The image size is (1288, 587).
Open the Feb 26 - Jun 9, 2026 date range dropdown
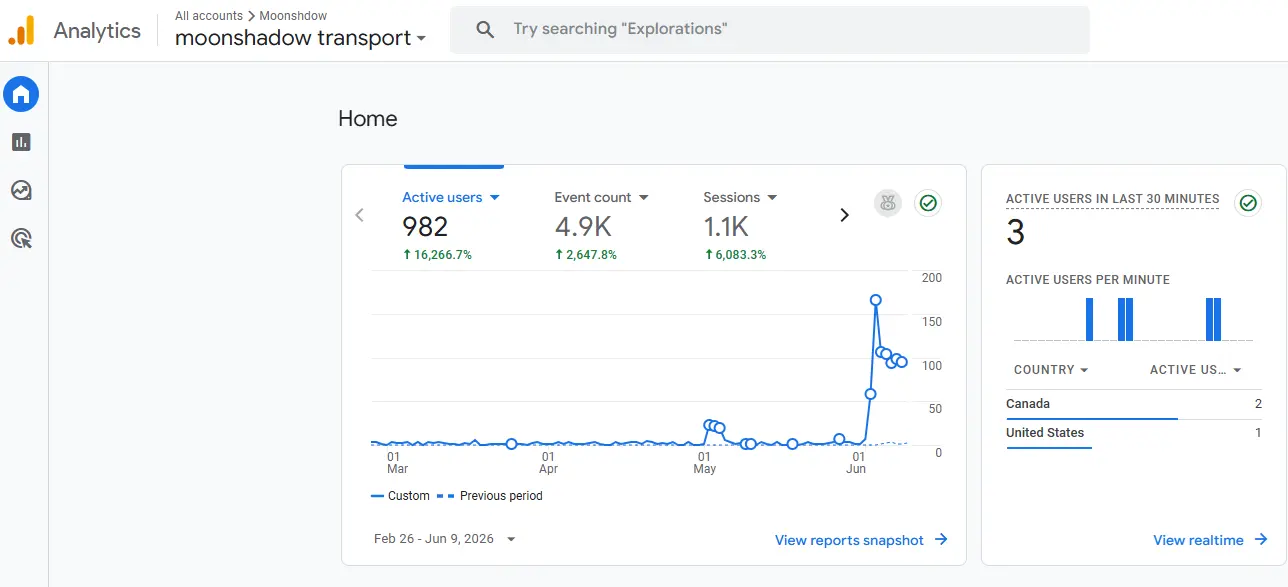tap(445, 538)
